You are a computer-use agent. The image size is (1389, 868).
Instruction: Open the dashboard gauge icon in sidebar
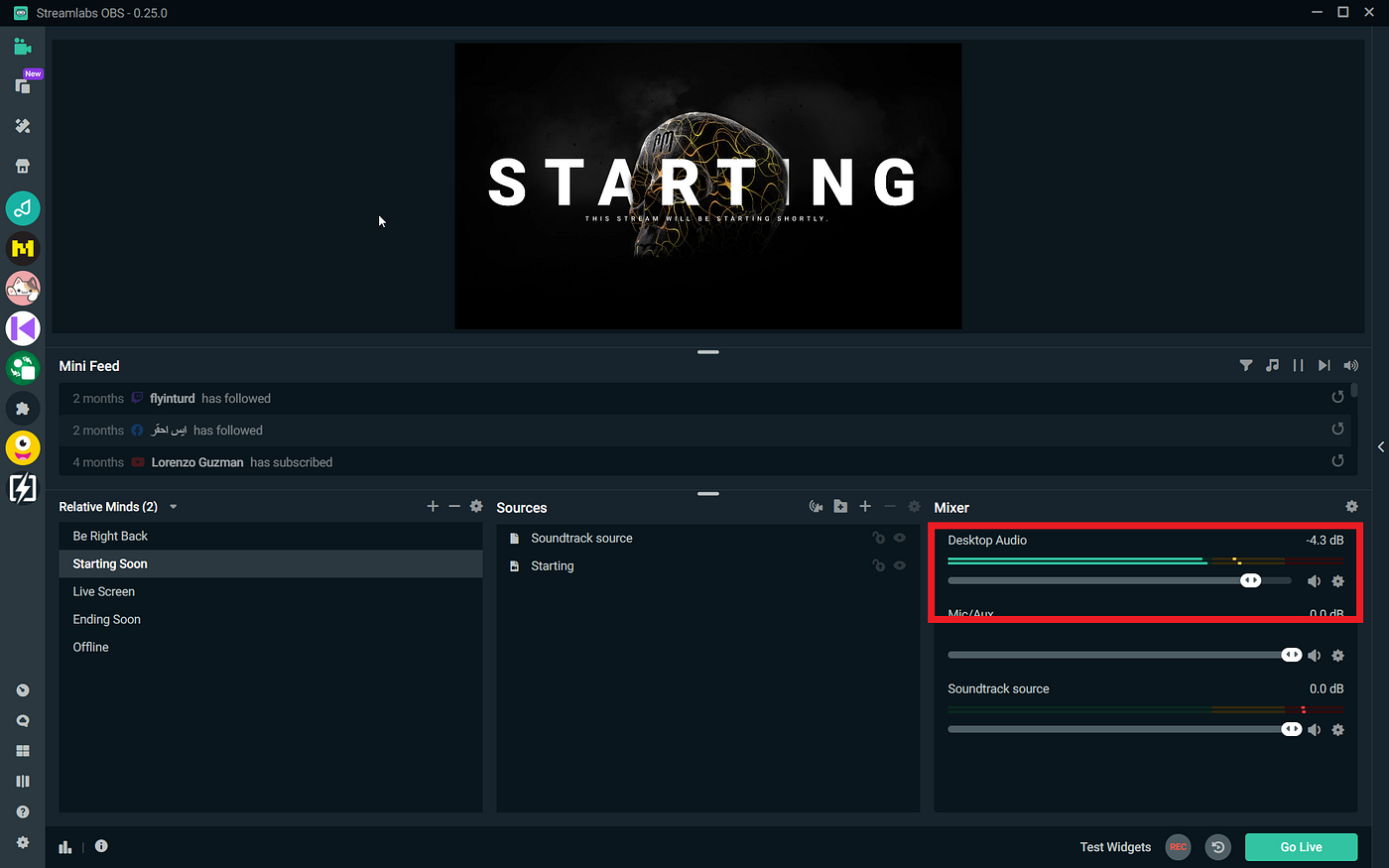[23, 690]
